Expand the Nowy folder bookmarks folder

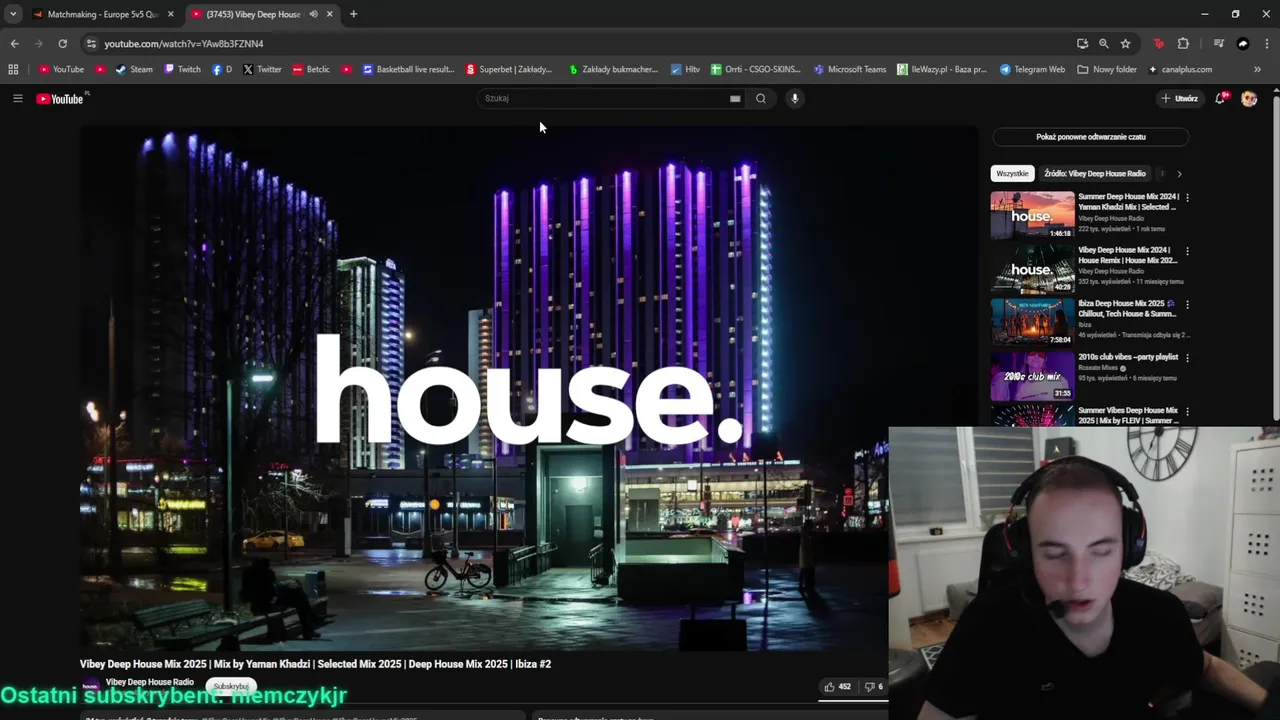point(1107,70)
